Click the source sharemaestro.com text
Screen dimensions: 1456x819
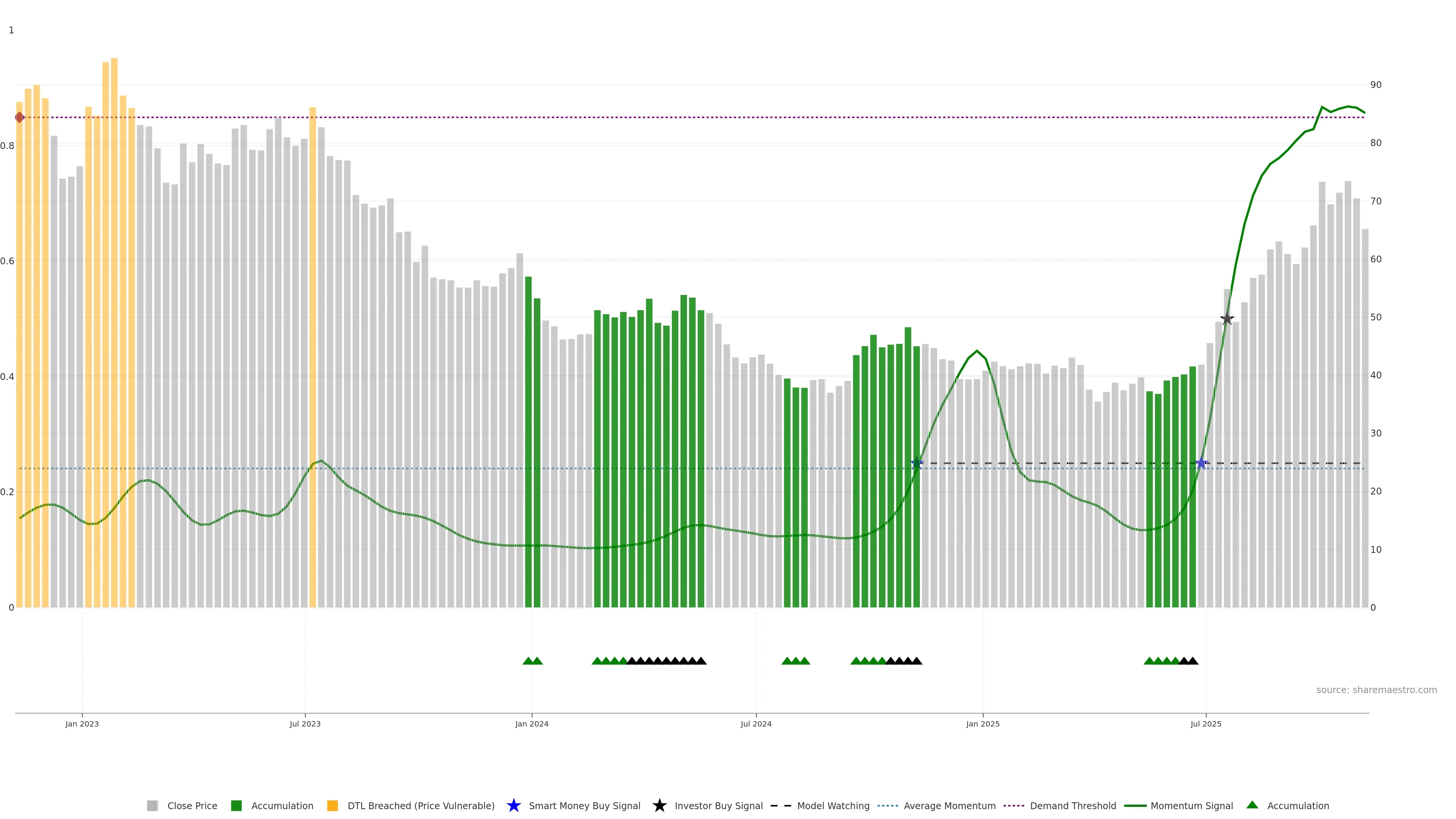[x=1376, y=690]
